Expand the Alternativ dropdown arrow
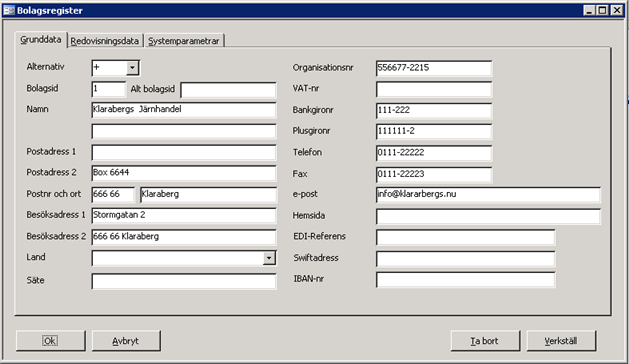This screenshot has height=364, width=629. [132, 68]
